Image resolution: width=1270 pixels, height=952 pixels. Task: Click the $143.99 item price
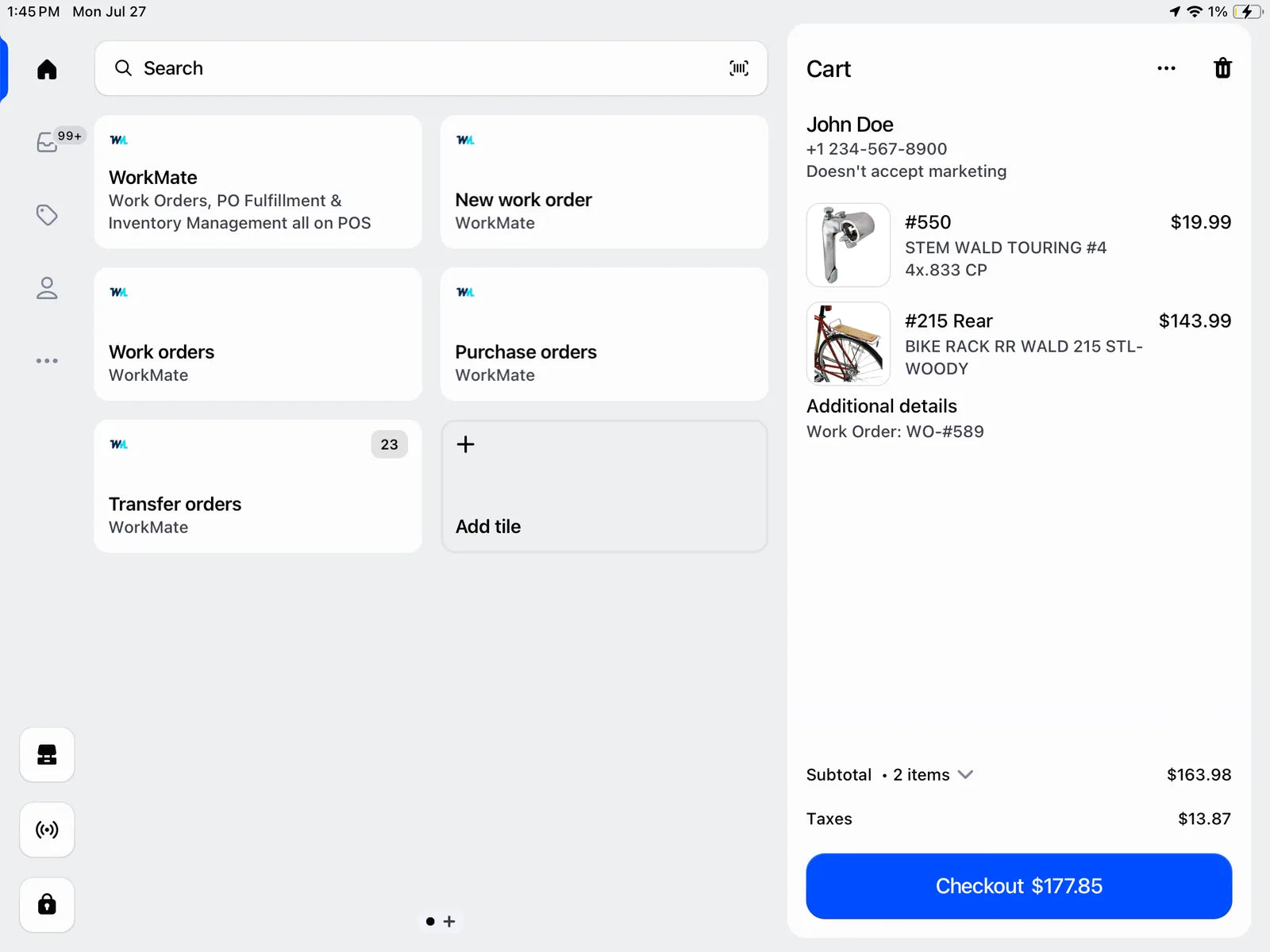(1195, 321)
